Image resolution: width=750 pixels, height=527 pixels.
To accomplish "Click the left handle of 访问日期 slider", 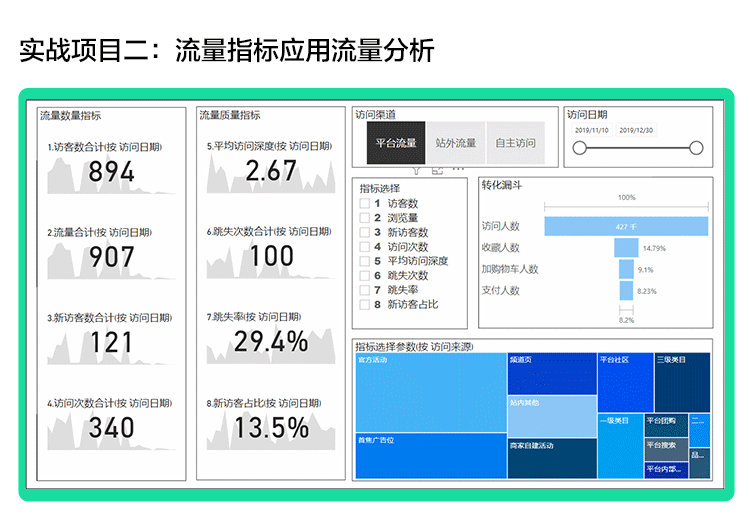I will click(578, 148).
